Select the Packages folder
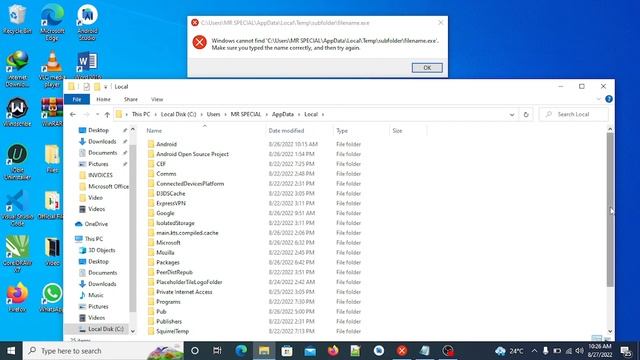Image resolution: width=640 pixels, height=360 pixels. pos(168,262)
